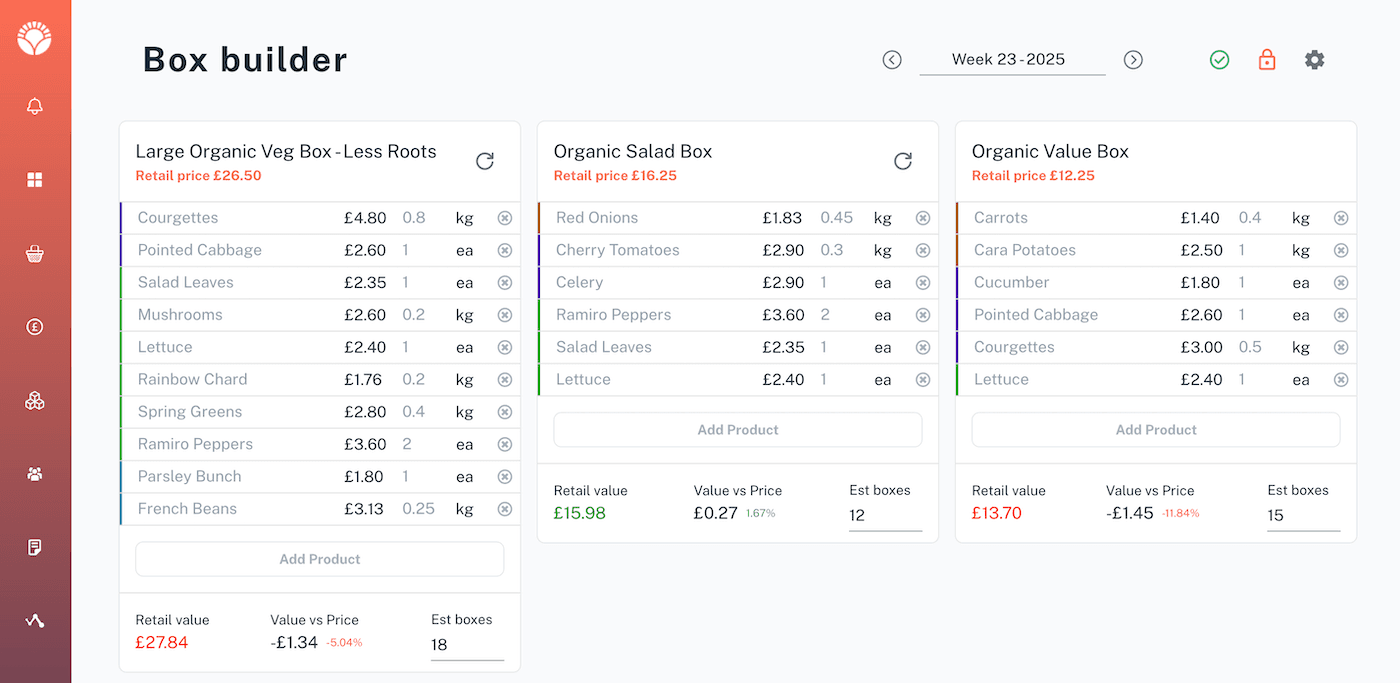
Task: Go to the next week arrow
Action: coord(1133,60)
